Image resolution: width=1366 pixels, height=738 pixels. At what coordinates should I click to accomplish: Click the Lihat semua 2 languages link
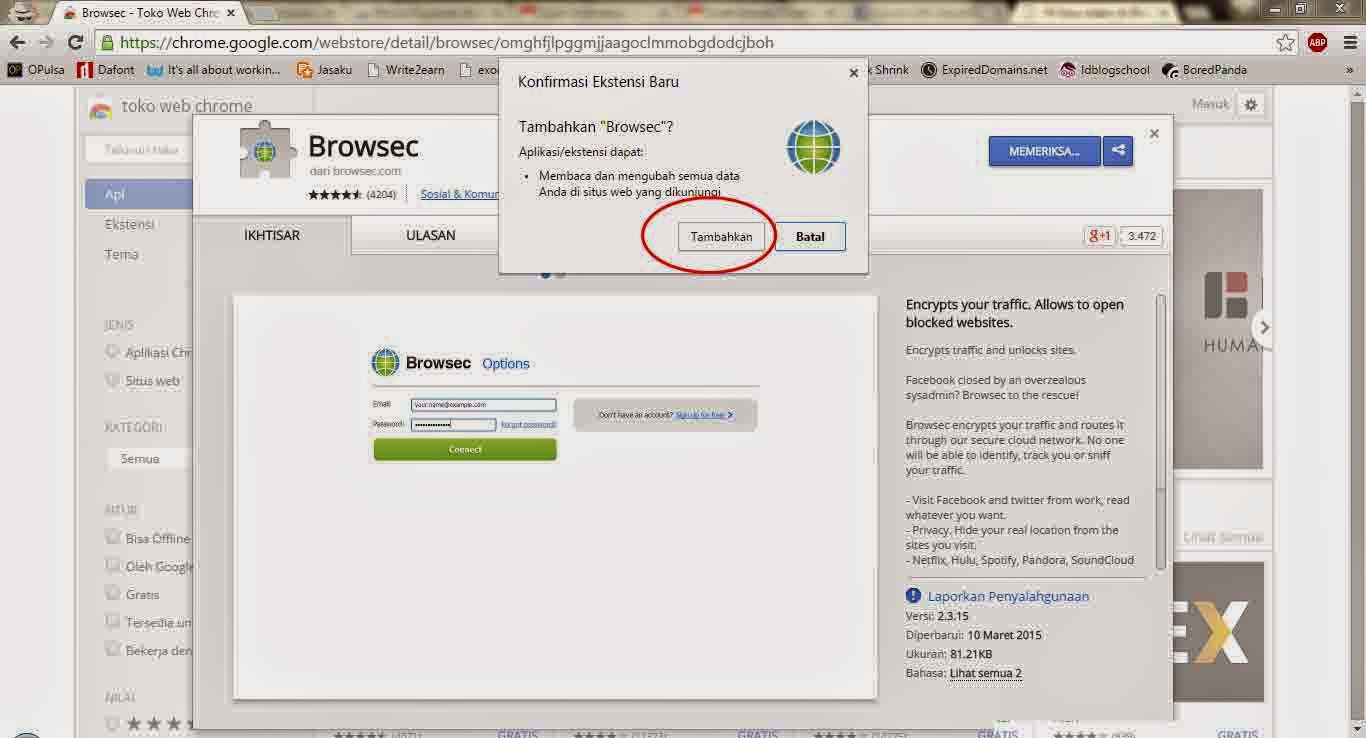coord(986,673)
